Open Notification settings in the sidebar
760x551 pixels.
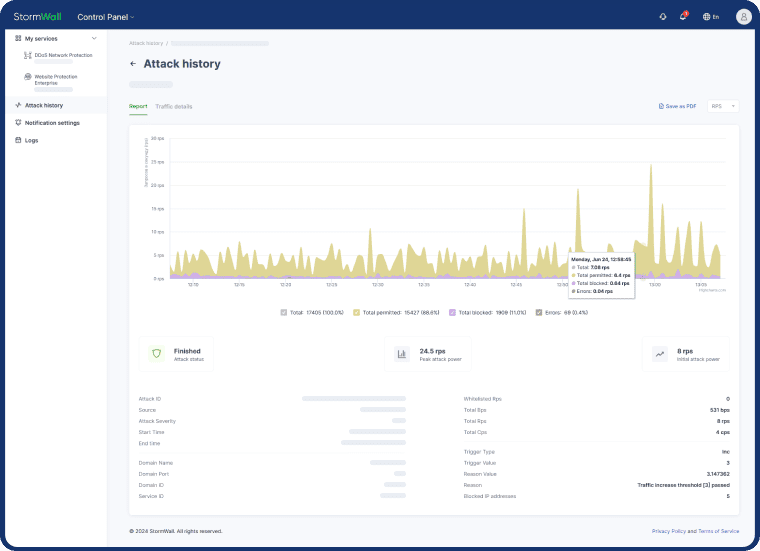[x=52, y=123]
